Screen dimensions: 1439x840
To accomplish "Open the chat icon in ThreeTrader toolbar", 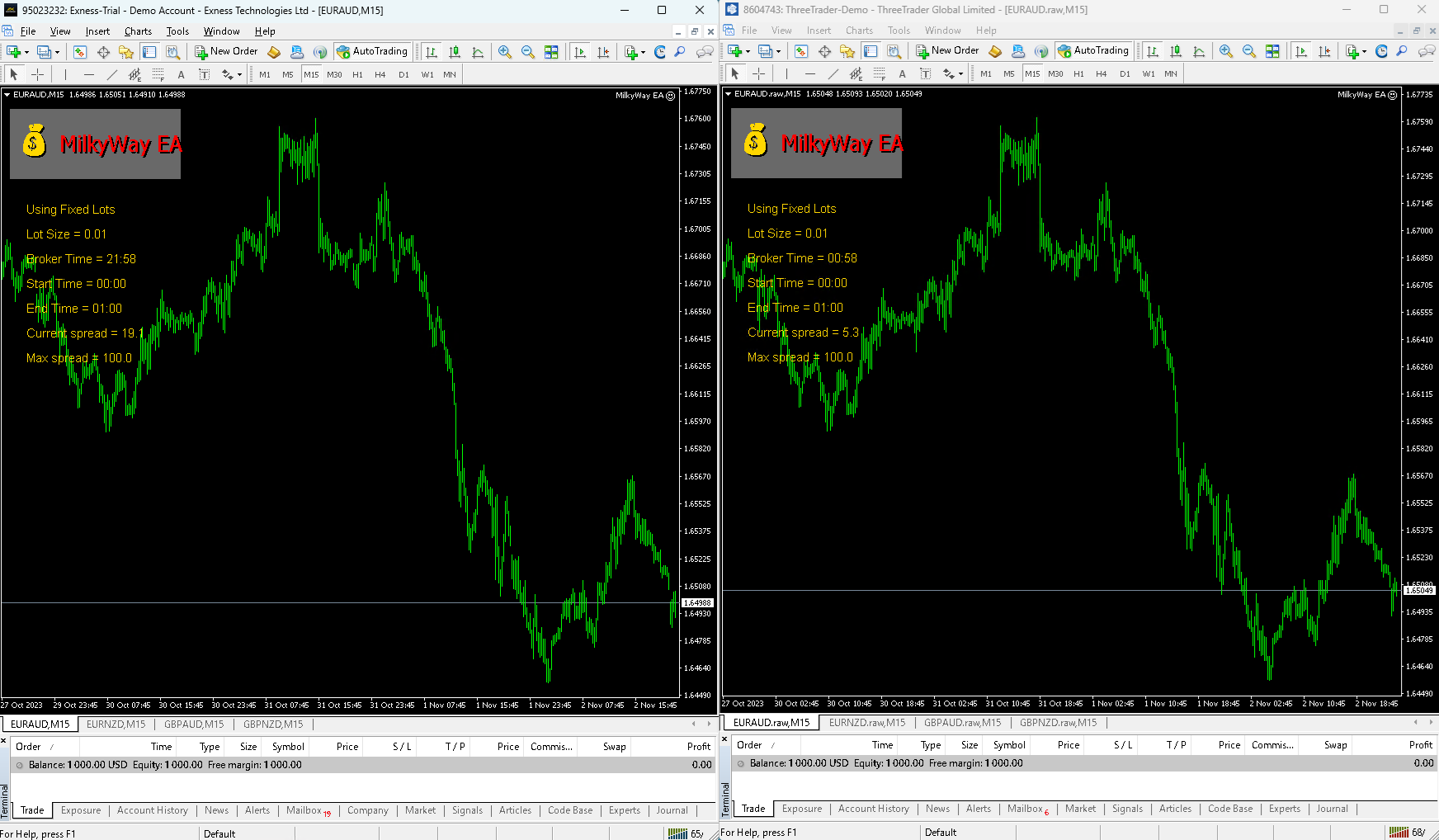I will pos(1426,51).
